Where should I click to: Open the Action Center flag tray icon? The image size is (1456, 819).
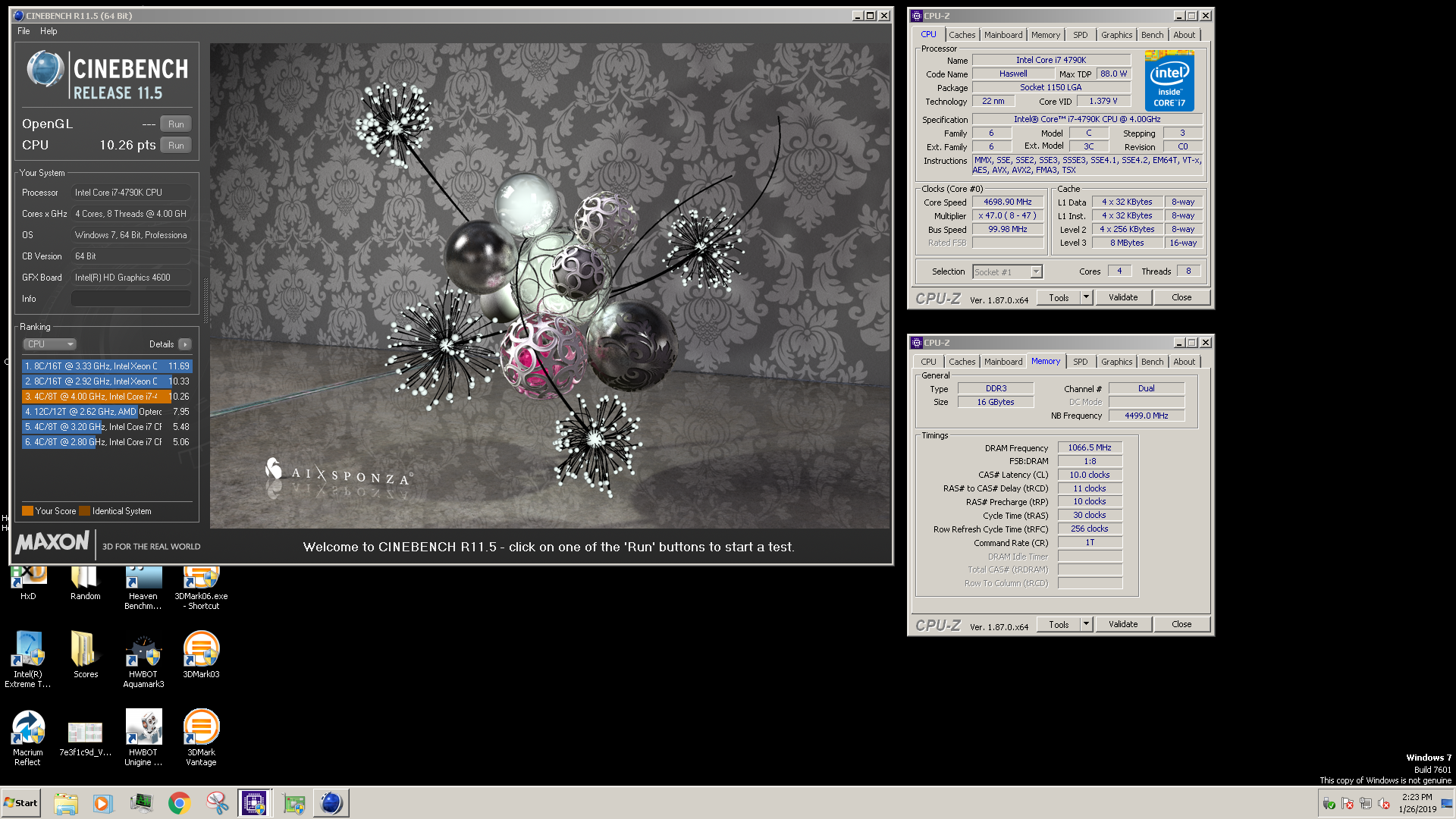[1348, 804]
